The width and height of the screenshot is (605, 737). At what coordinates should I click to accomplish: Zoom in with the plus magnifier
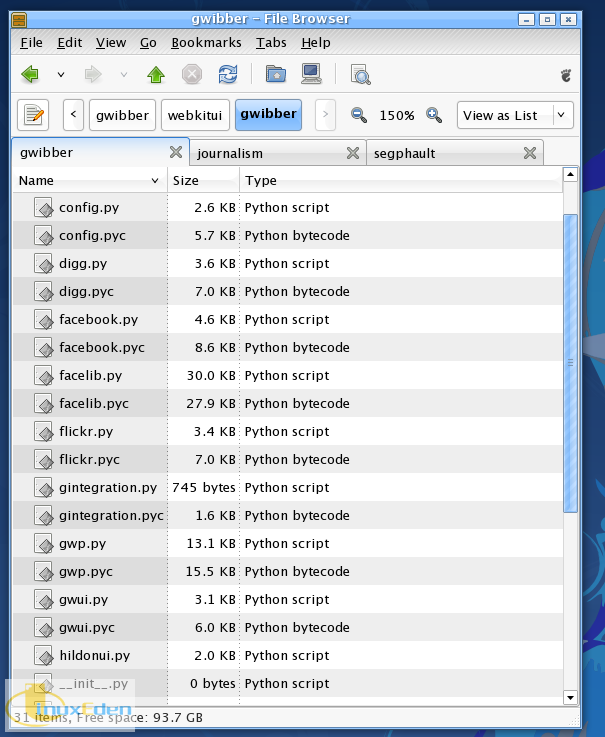433,115
